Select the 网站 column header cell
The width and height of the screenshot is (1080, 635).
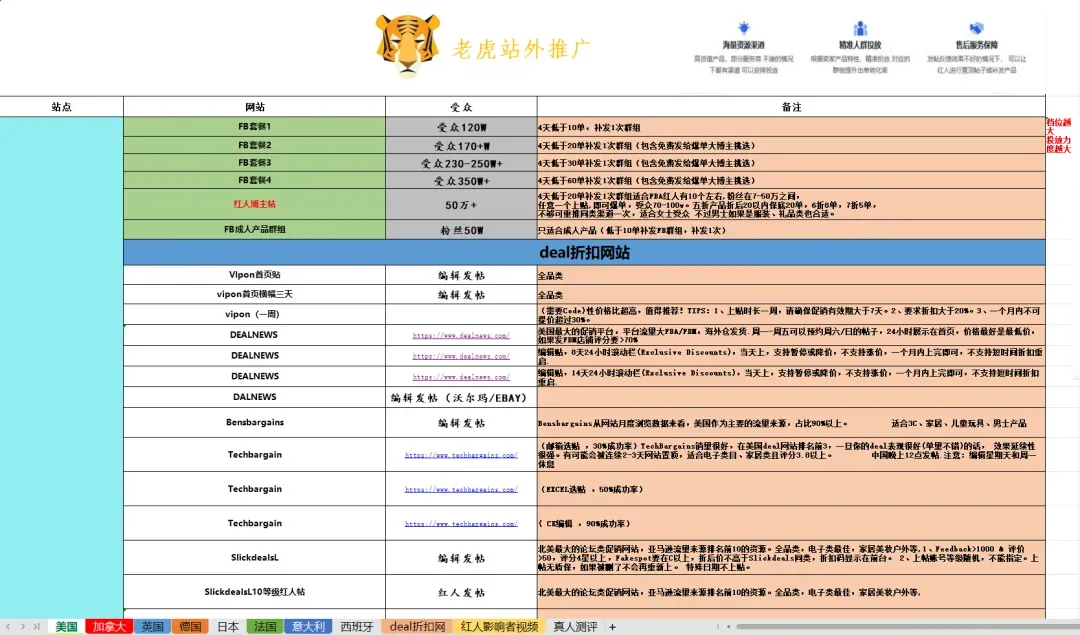point(254,107)
